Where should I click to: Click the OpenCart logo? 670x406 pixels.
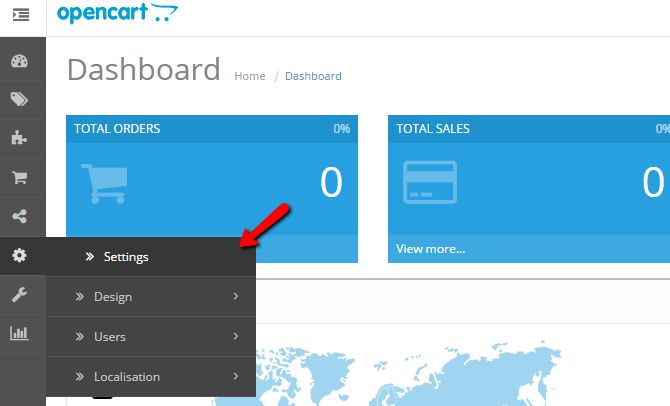[117, 13]
